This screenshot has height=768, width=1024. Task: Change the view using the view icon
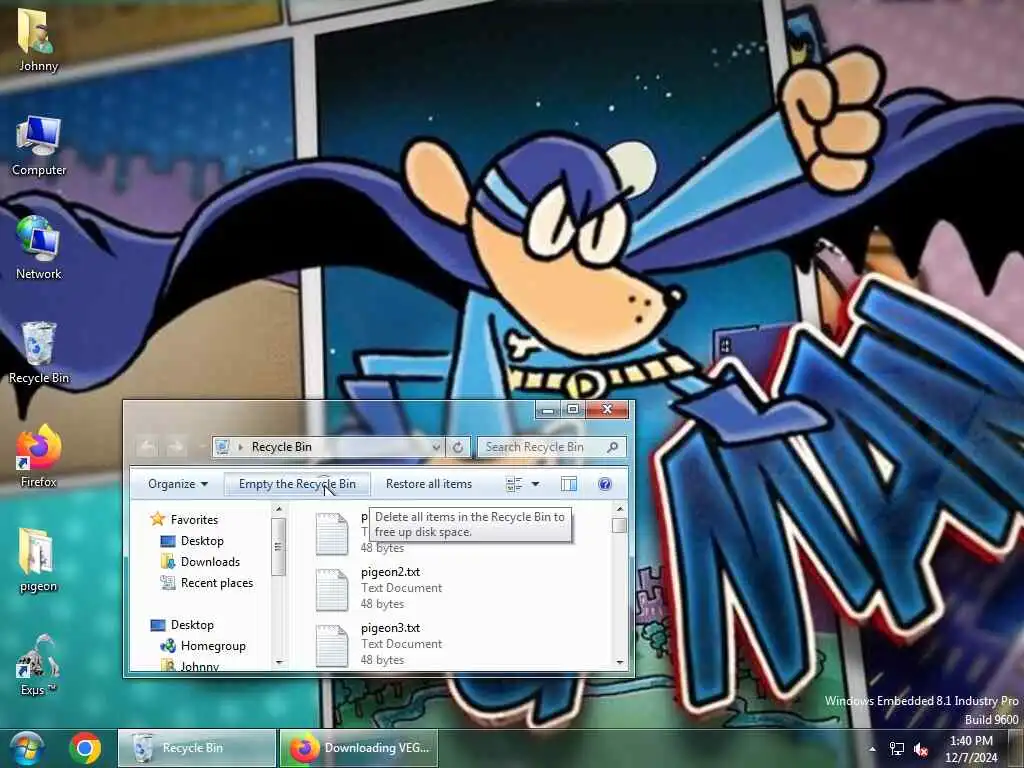[514, 484]
